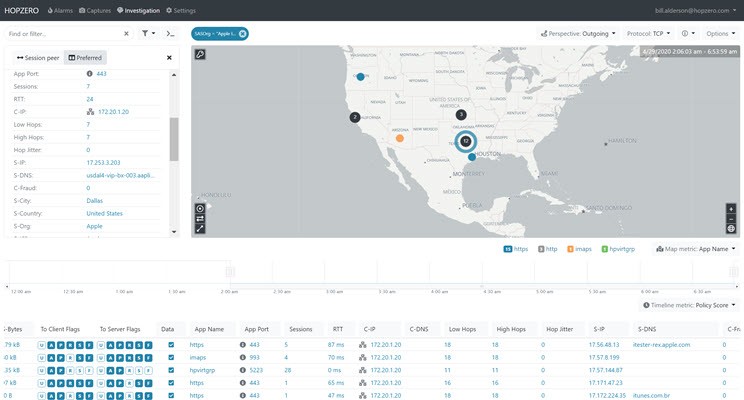744x400 pixels.
Task: Click the swap arrows icon on map
Action: pyautogui.click(x=200, y=218)
